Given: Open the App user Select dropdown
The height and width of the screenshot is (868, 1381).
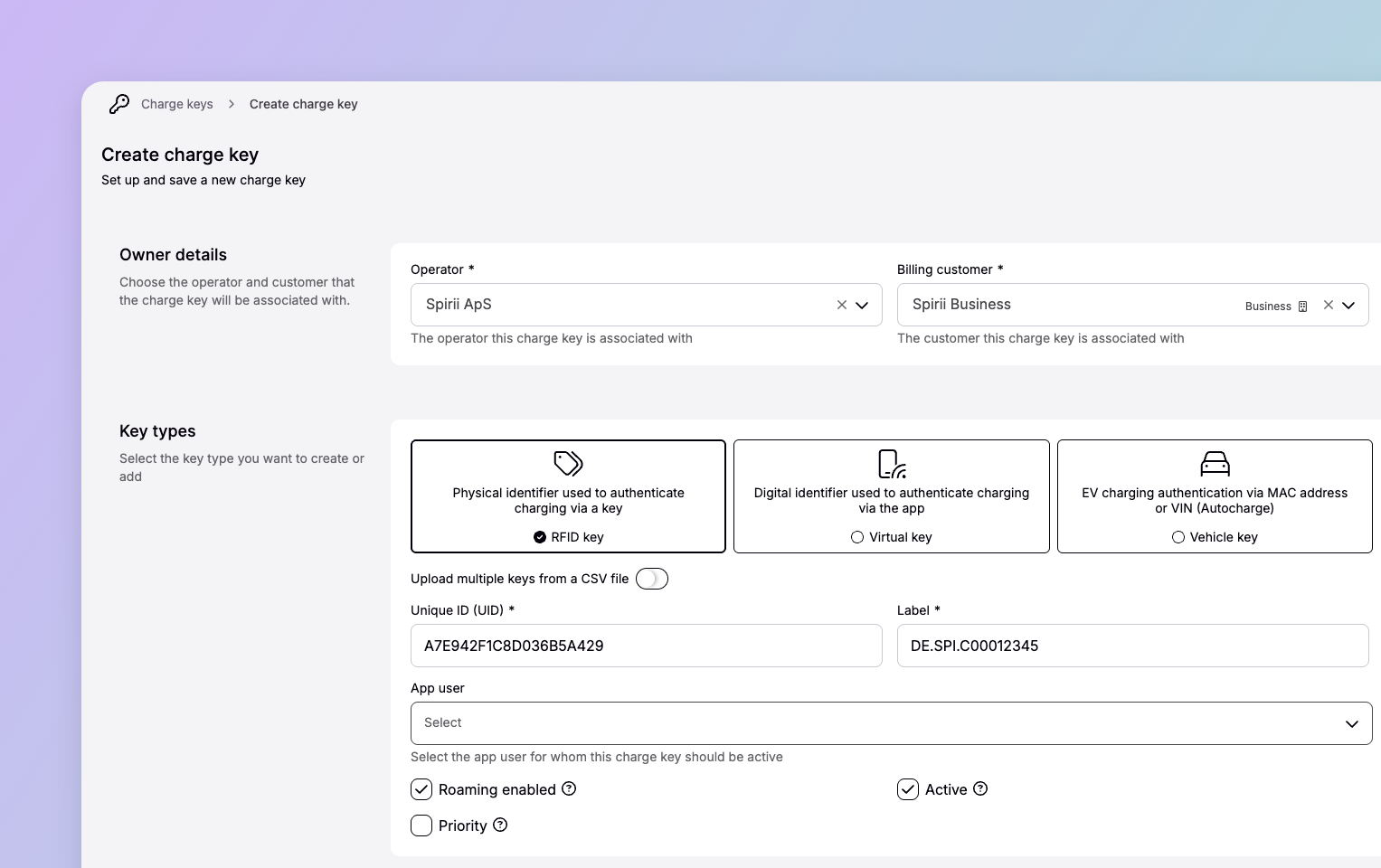Looking at the screenshot, I should coord(892,723).
